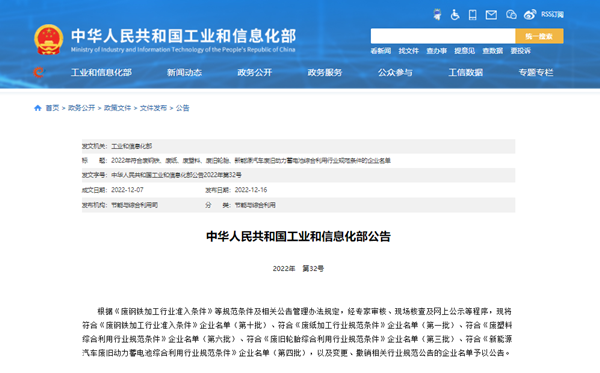Click the 看新闻 quick link

(x=381, y=51)
